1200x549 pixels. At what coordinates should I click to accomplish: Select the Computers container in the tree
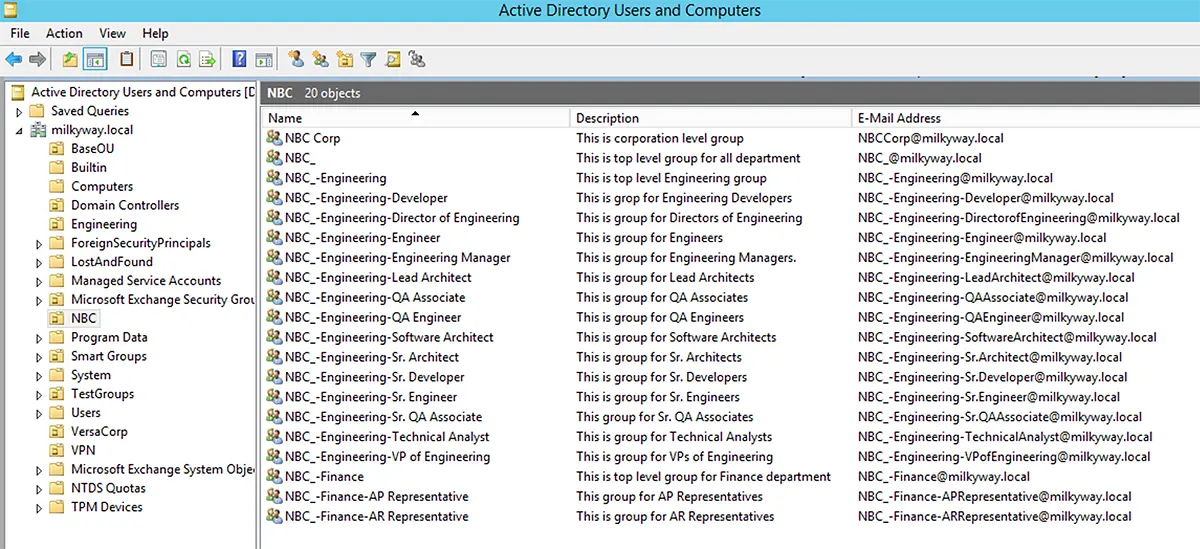[102, 186]
